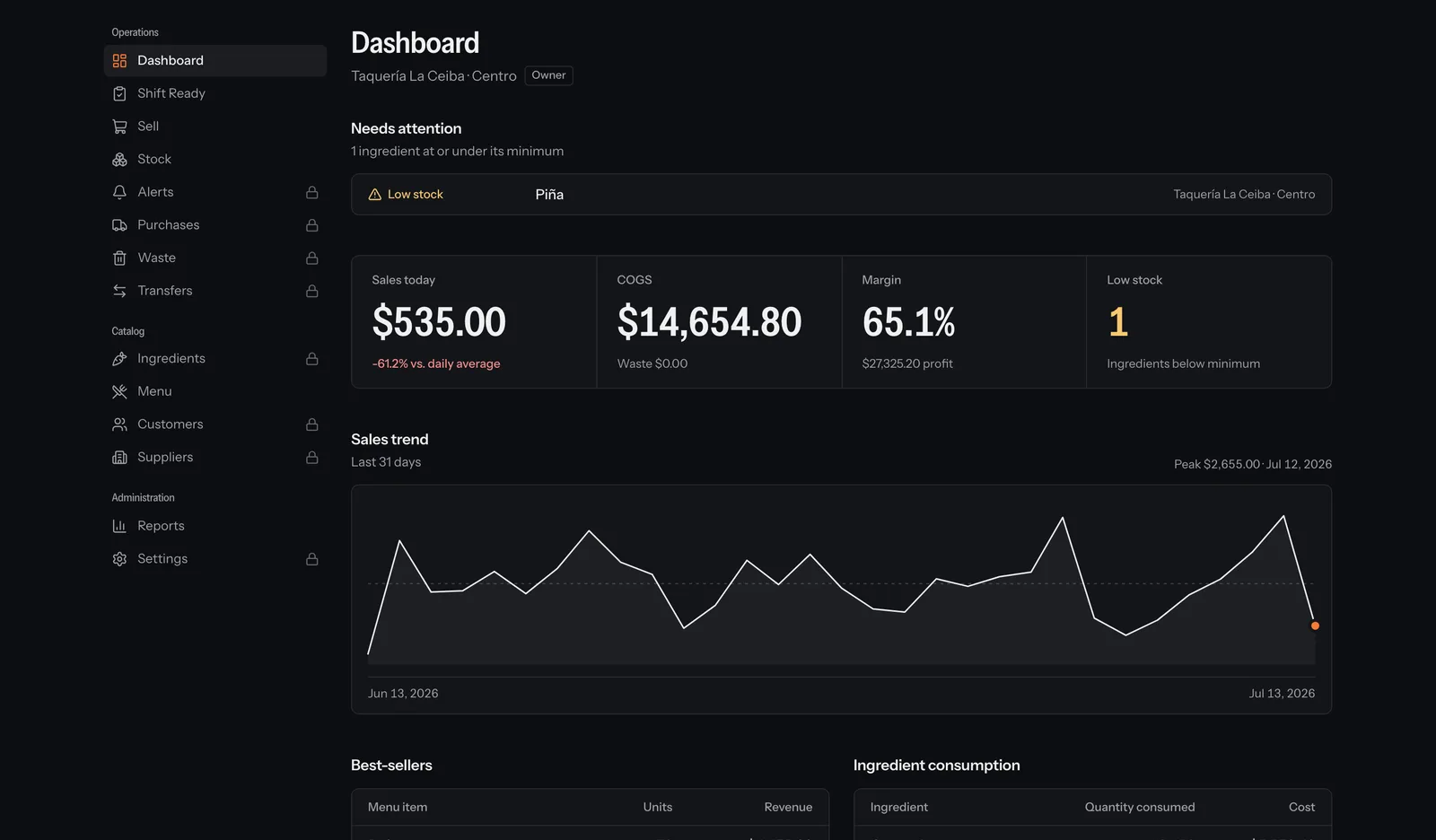
Task: Click the Ingredient column header
Action: pyautogui.click(x=899, y=808)
